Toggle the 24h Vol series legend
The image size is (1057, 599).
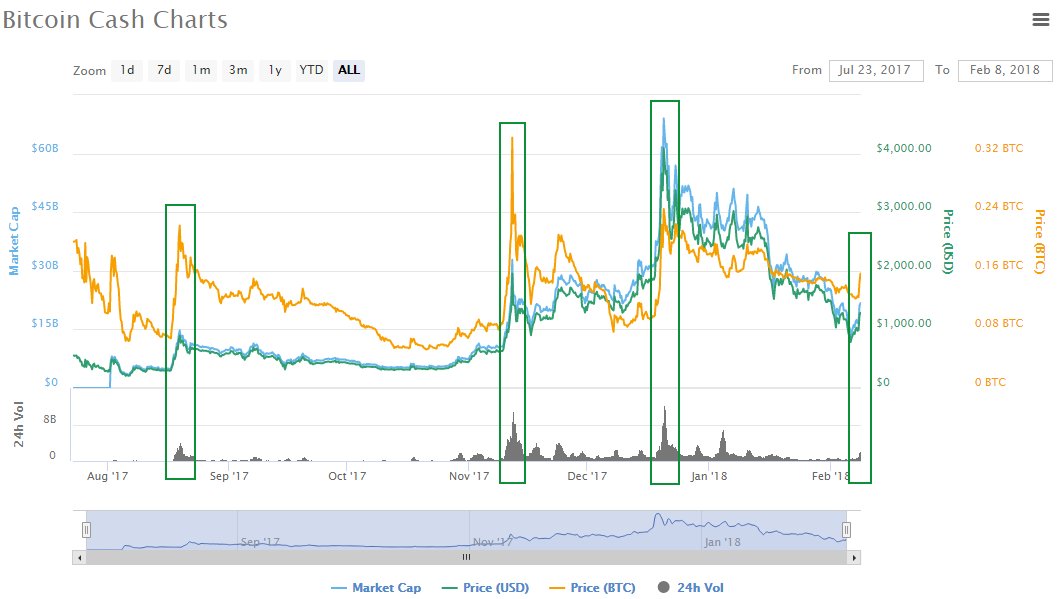click(x=690, y=588)
